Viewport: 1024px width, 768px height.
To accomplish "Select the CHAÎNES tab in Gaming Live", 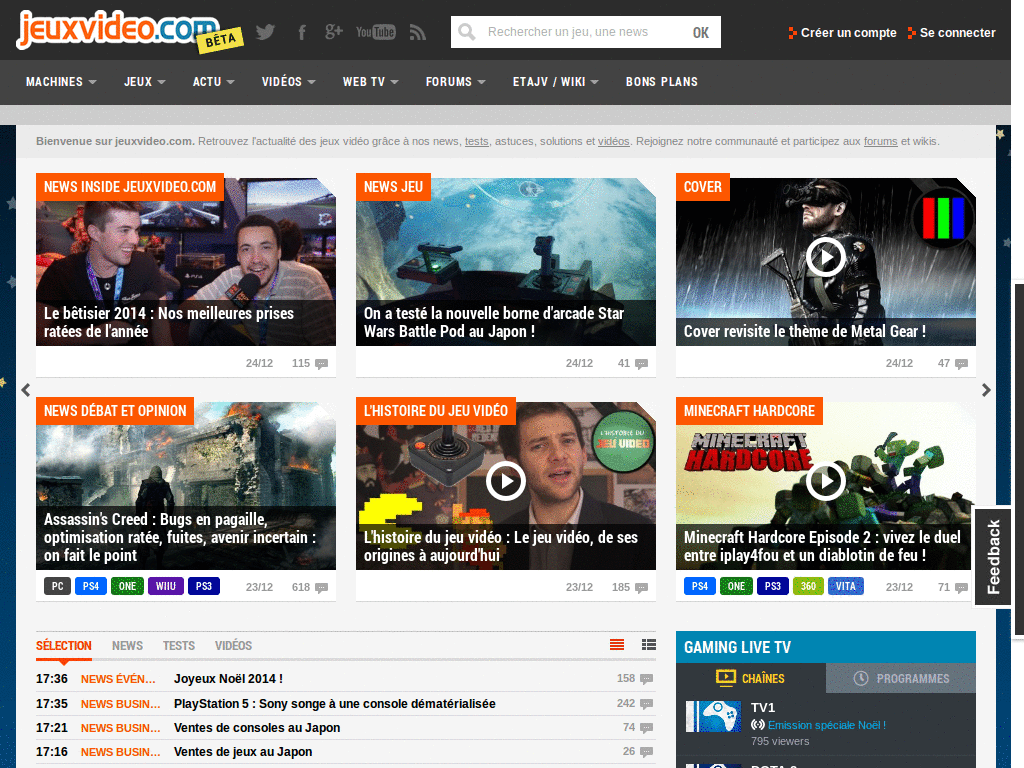I will pyautogui.click(x=751, y=678).
